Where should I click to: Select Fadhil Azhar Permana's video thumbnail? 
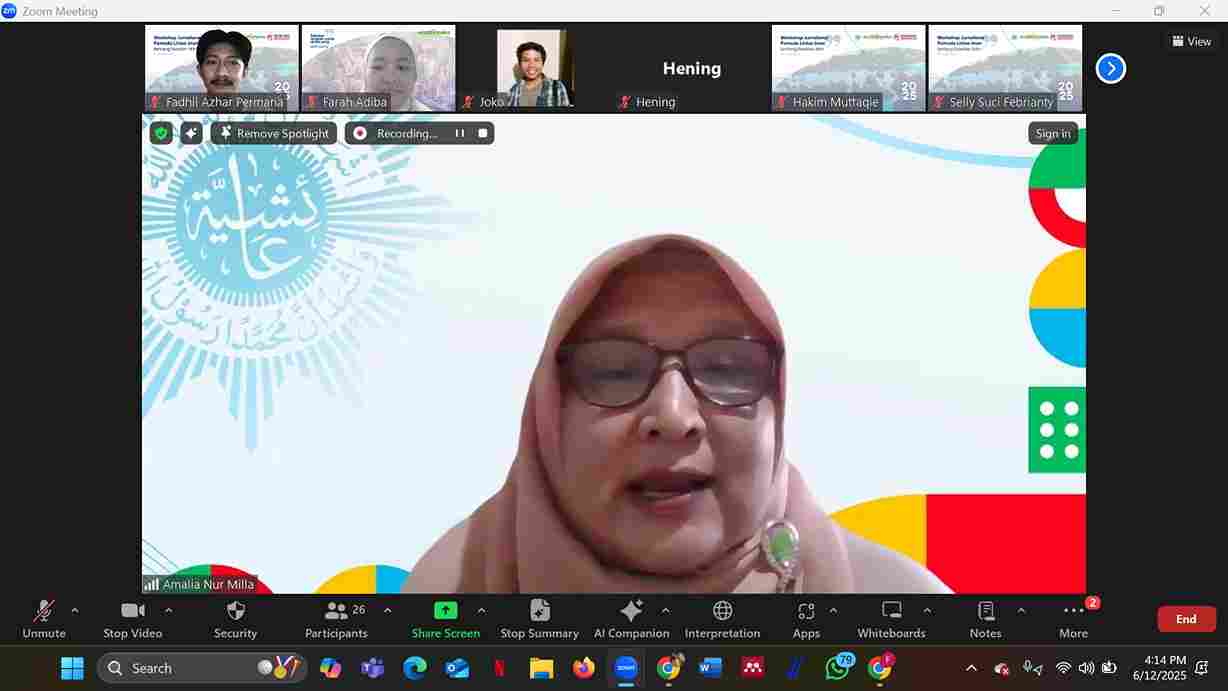pyautogui.click(x=220, y=67)
